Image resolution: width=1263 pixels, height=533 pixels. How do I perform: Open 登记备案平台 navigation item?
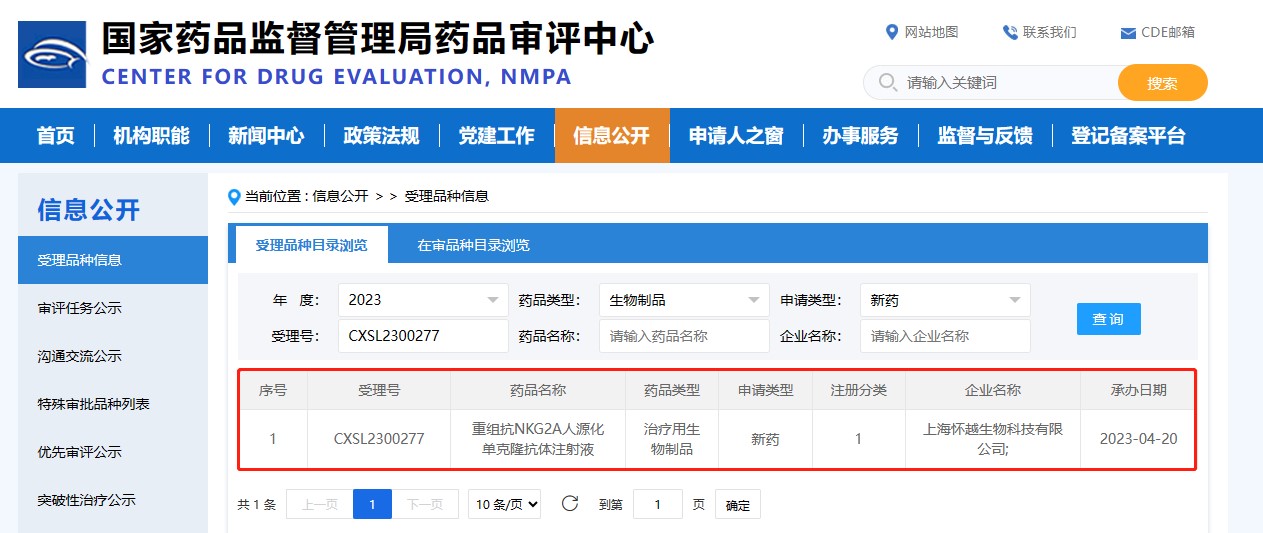[1128, 136]
